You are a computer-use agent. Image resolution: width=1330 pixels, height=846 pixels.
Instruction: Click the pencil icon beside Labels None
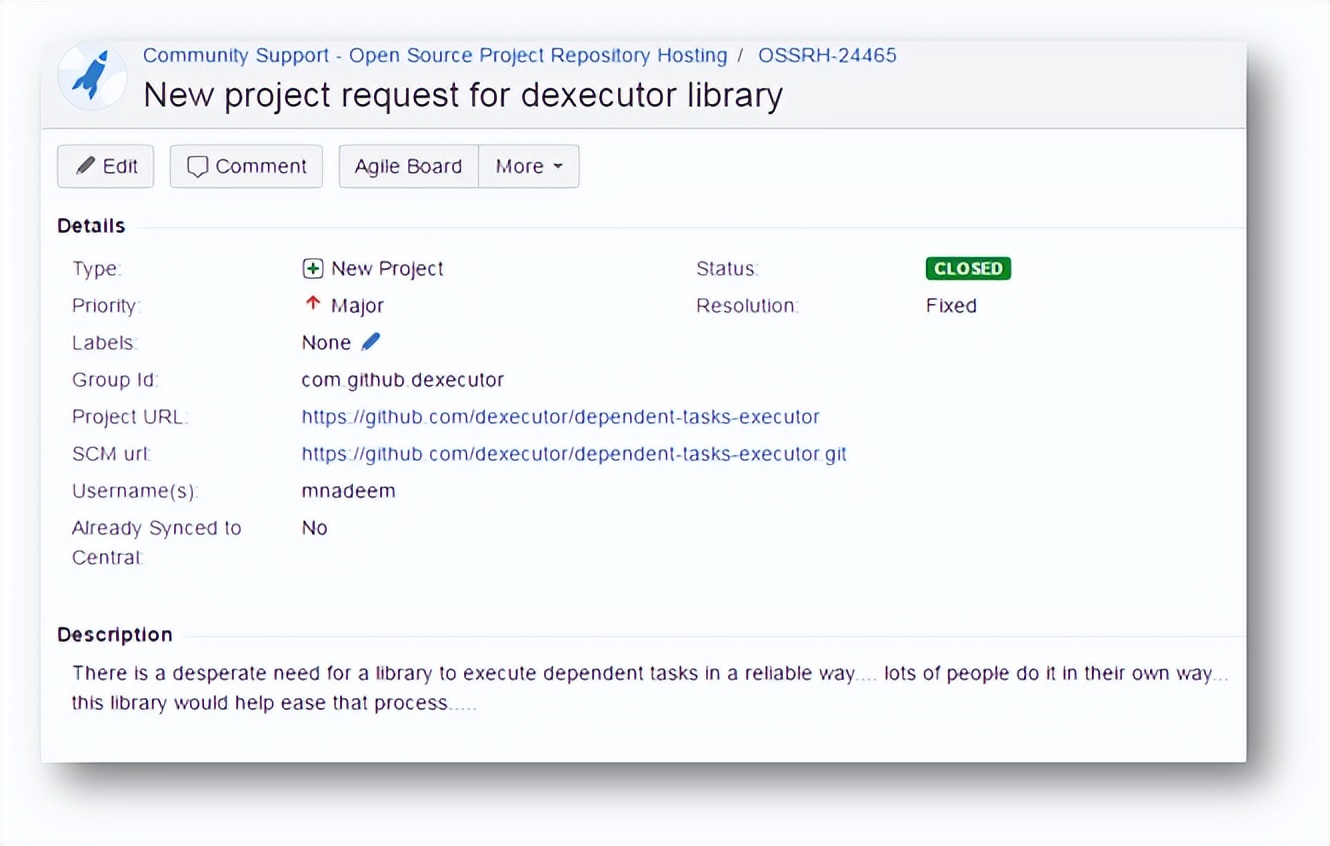click(371, 342)
